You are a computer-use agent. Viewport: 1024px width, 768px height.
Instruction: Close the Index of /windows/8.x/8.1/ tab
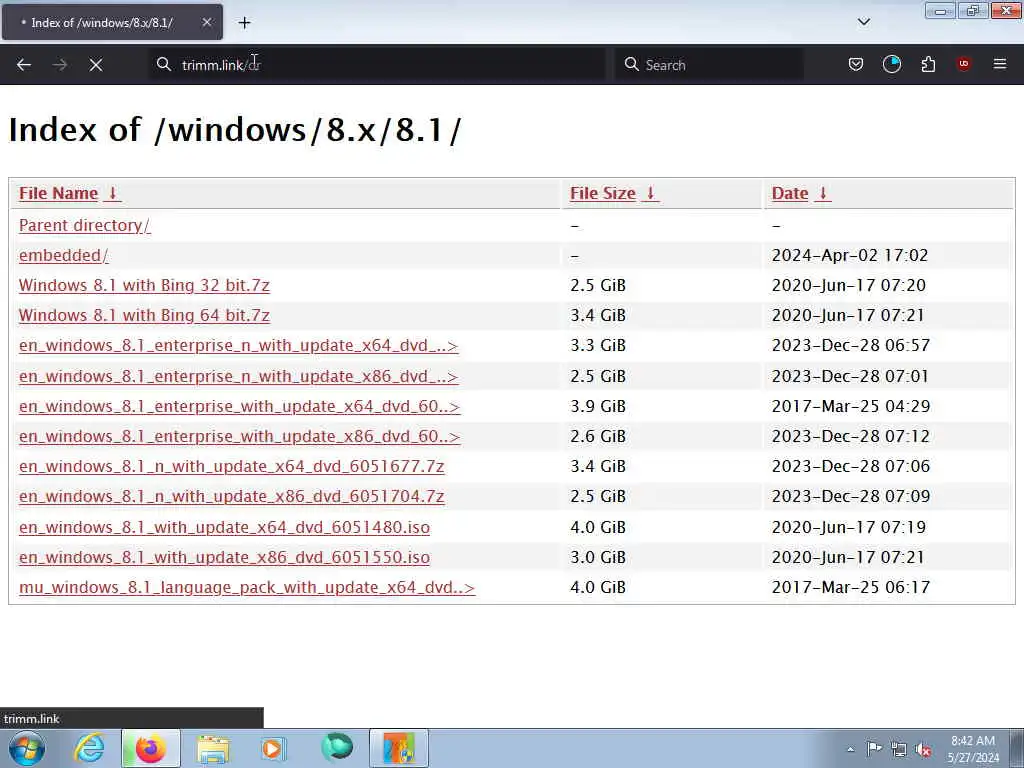pos(206,22)
